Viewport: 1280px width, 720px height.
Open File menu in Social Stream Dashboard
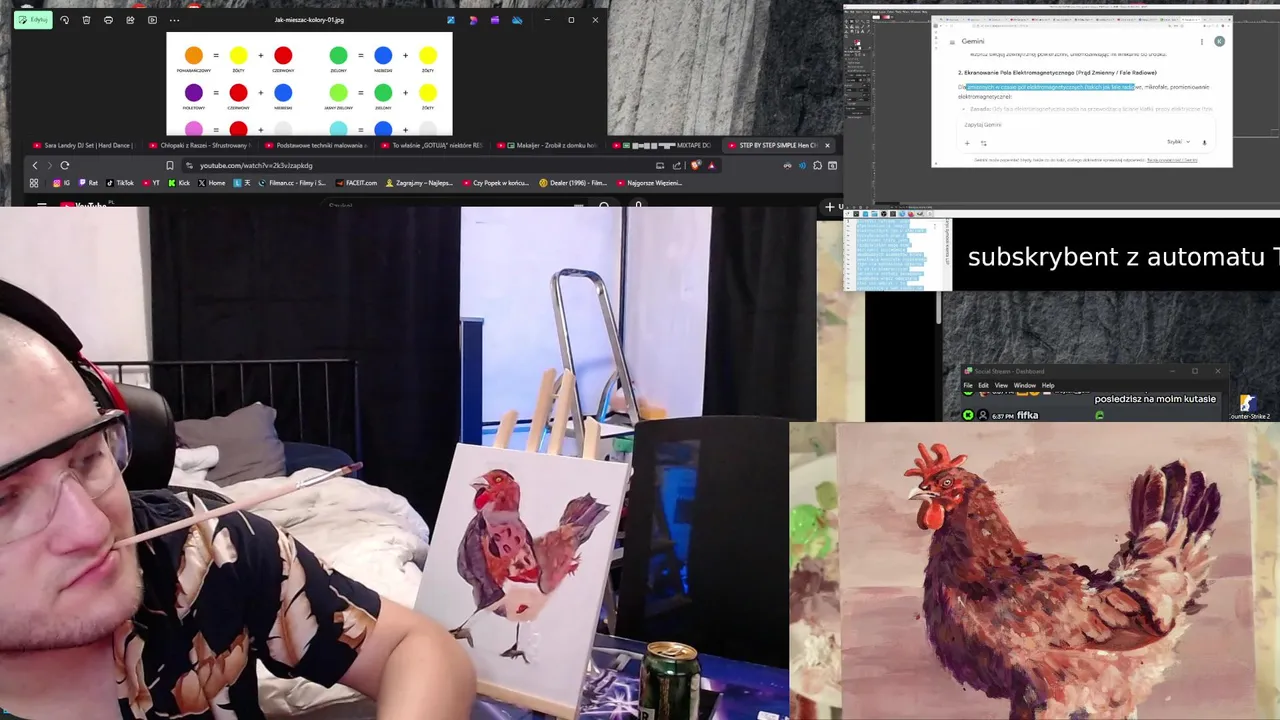[x=968, y=385]
